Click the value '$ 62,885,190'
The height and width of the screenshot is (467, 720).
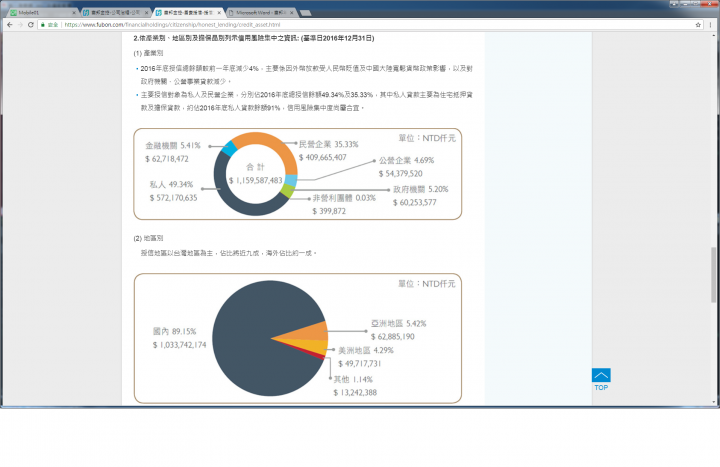[393, 337]
